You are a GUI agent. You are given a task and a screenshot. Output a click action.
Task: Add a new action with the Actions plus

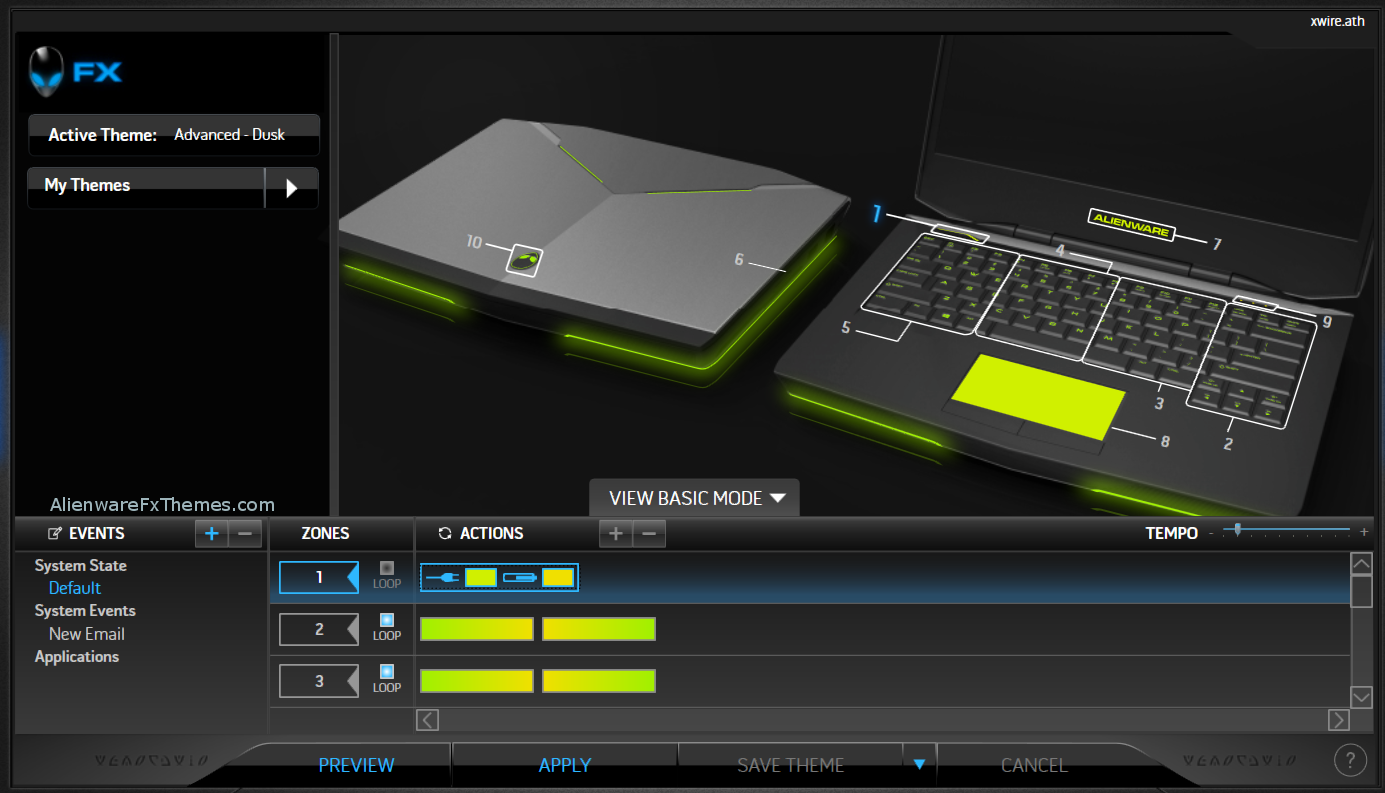(x=615, y=534)
